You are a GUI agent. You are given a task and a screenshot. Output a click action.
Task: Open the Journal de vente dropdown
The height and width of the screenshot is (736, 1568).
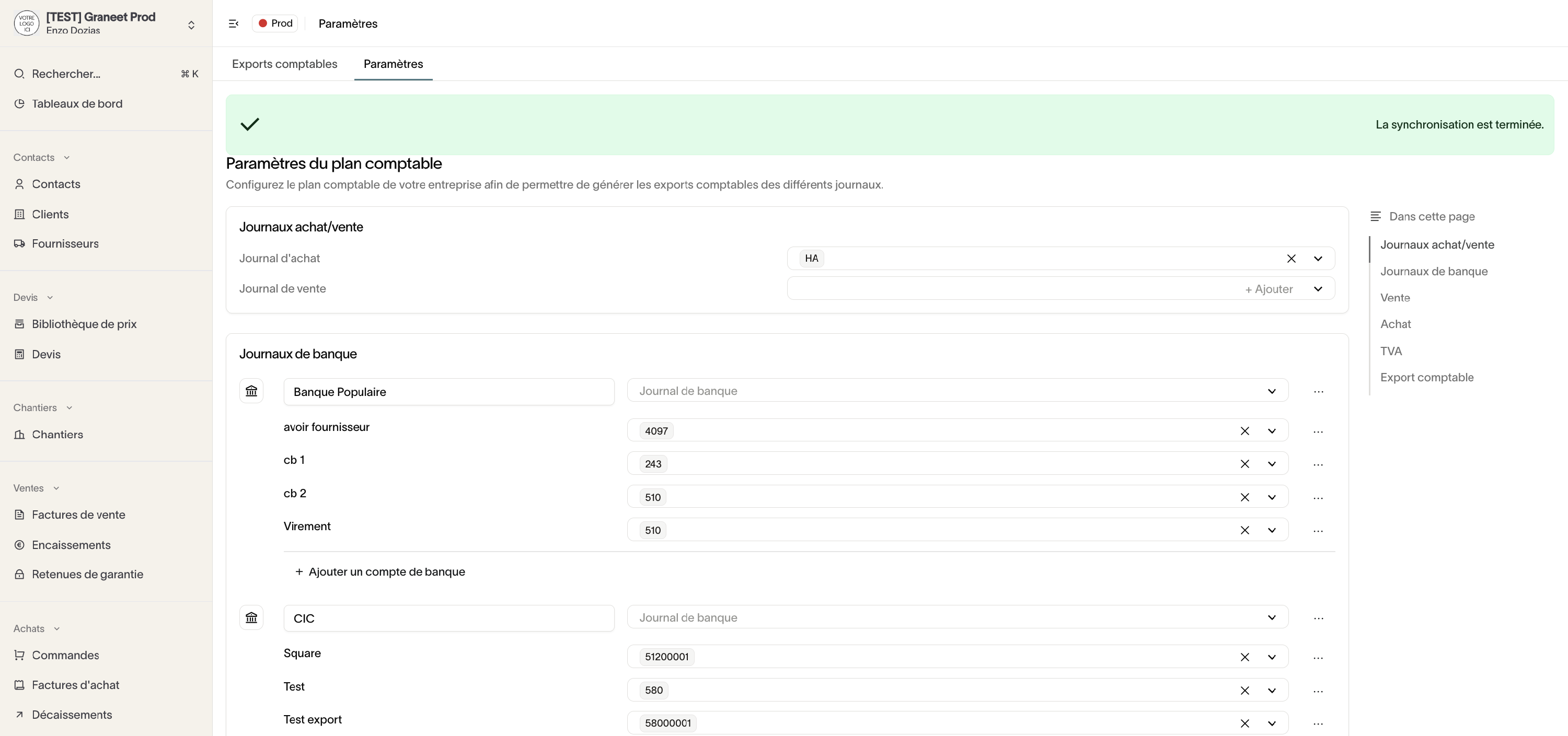coord(1318,289)
